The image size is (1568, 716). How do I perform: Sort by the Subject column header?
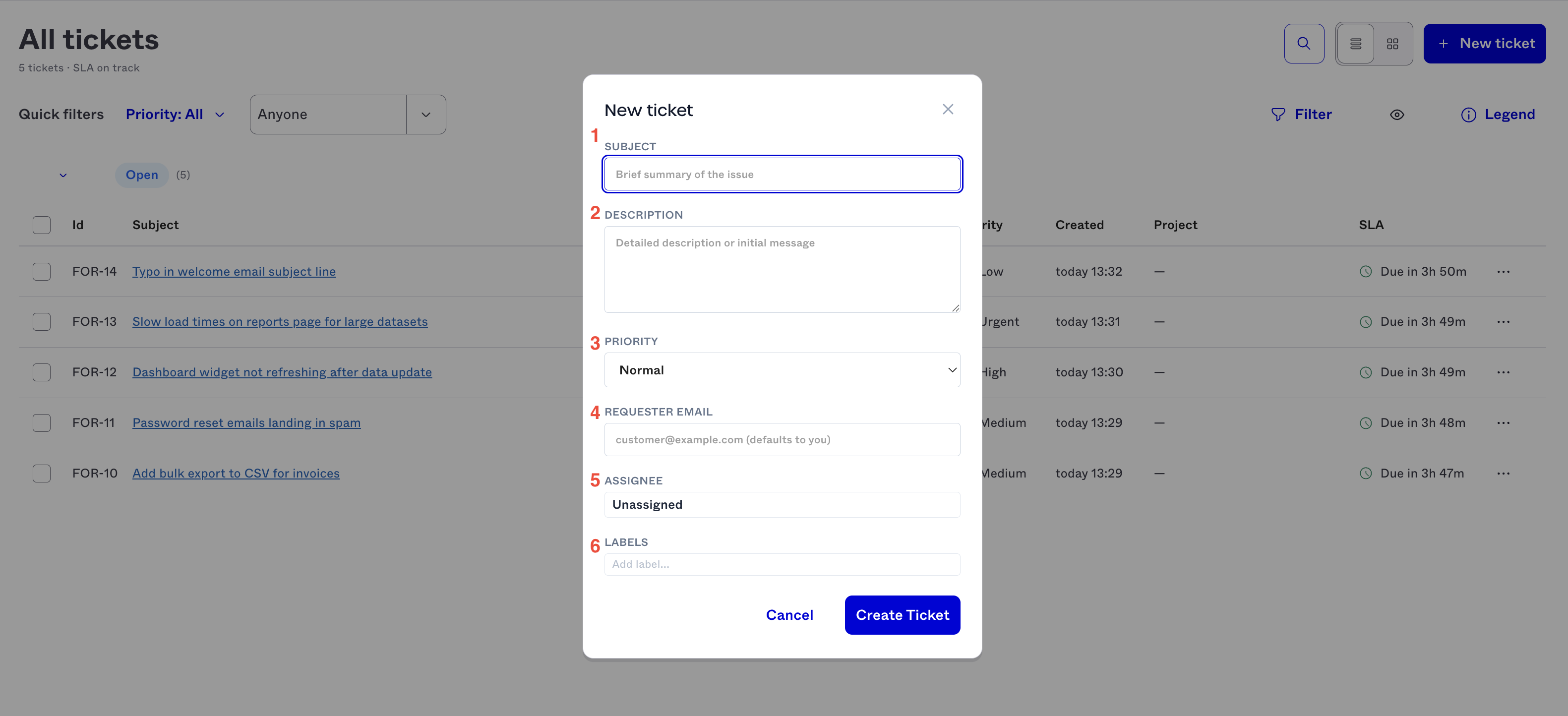pos(155,225)
